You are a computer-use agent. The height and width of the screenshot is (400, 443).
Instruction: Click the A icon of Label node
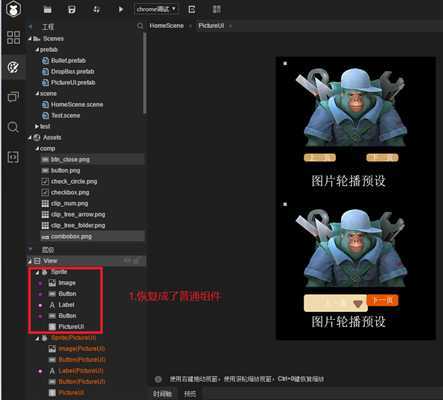[52, 305]
